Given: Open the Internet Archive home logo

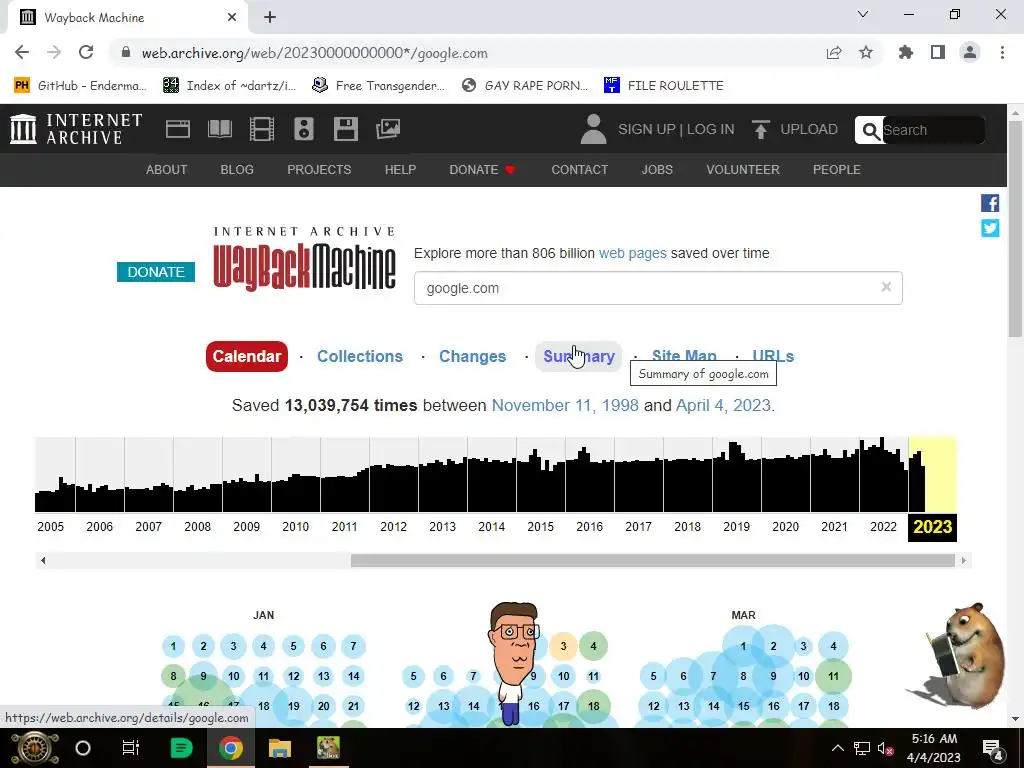Looking at the screenshot, I should (76, 129).
